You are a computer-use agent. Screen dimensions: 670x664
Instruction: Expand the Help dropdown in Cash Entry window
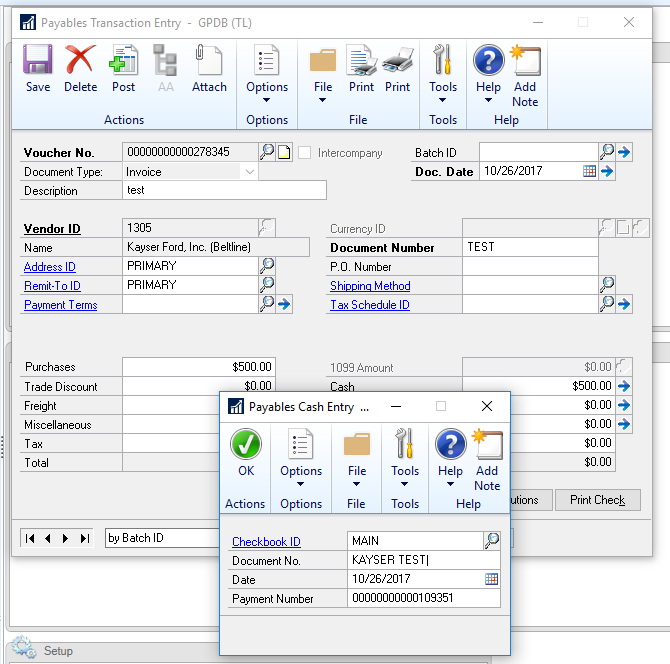click(451, 485)
